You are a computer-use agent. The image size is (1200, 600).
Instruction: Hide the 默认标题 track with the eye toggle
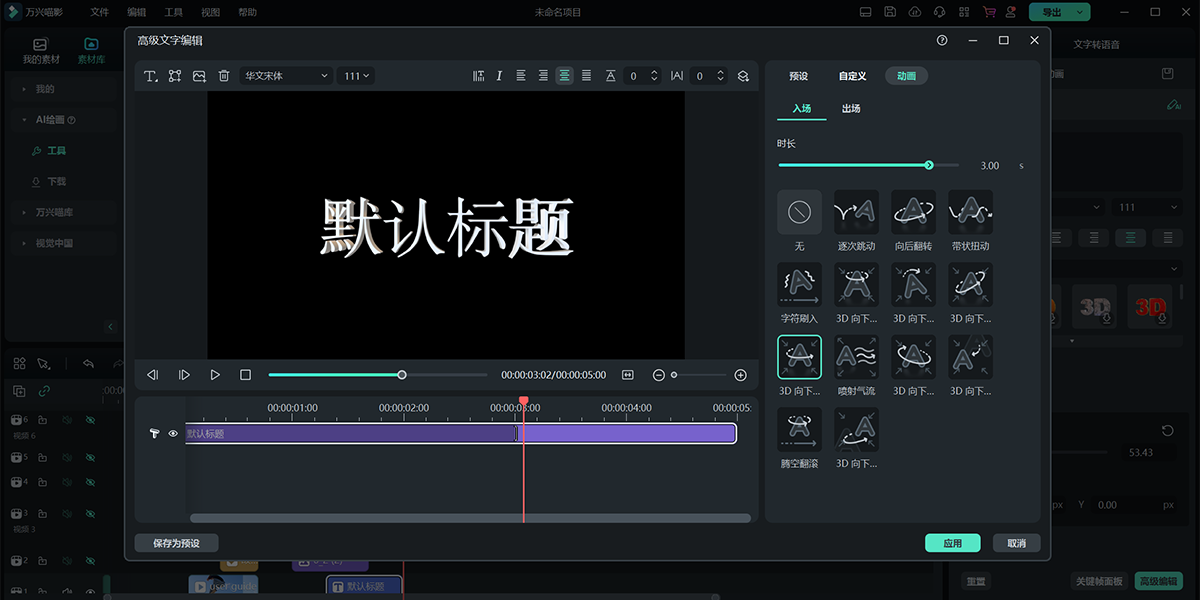pyautogui.click(x=172, y=433)
